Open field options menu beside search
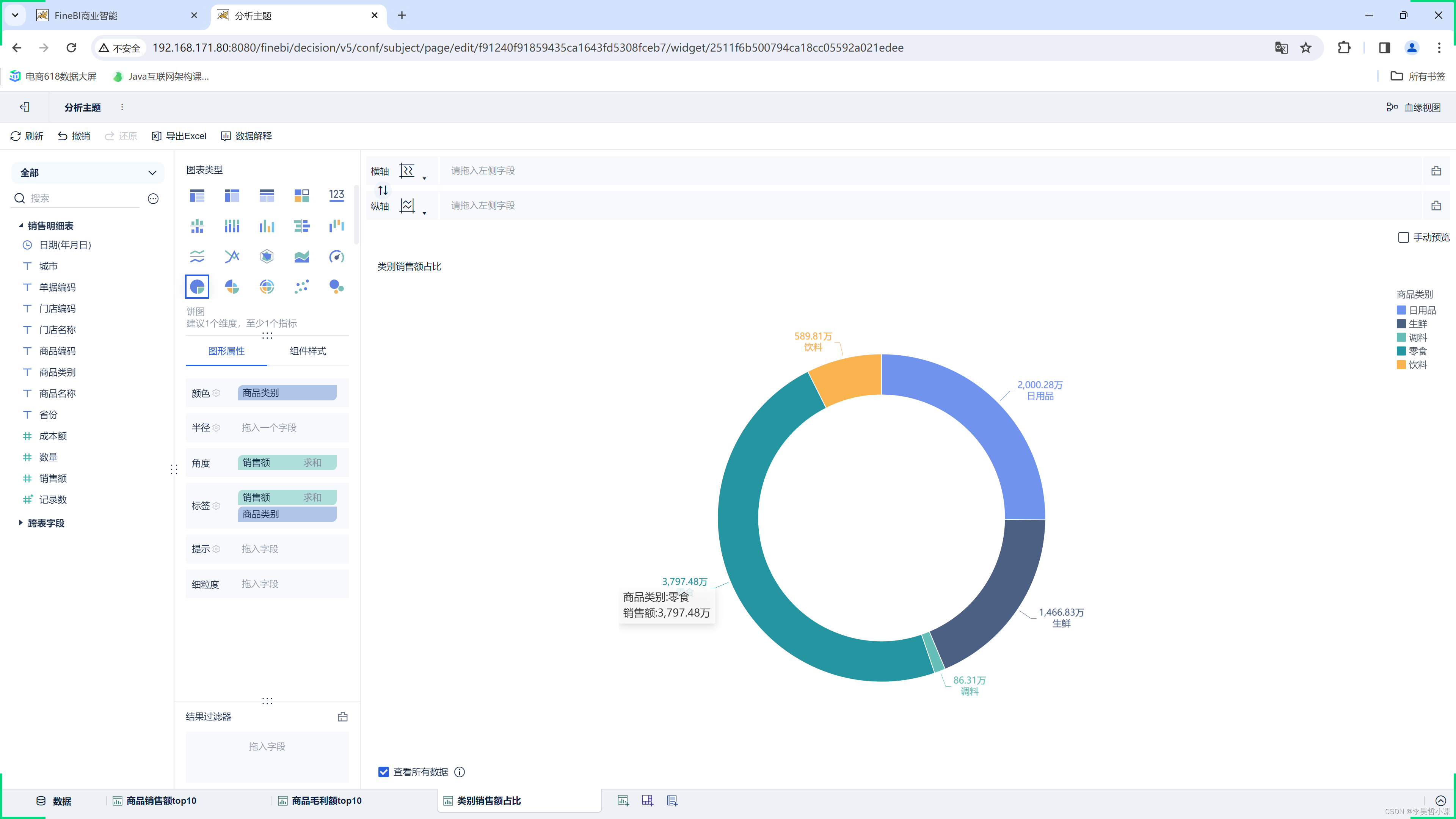 click(153, 198)
